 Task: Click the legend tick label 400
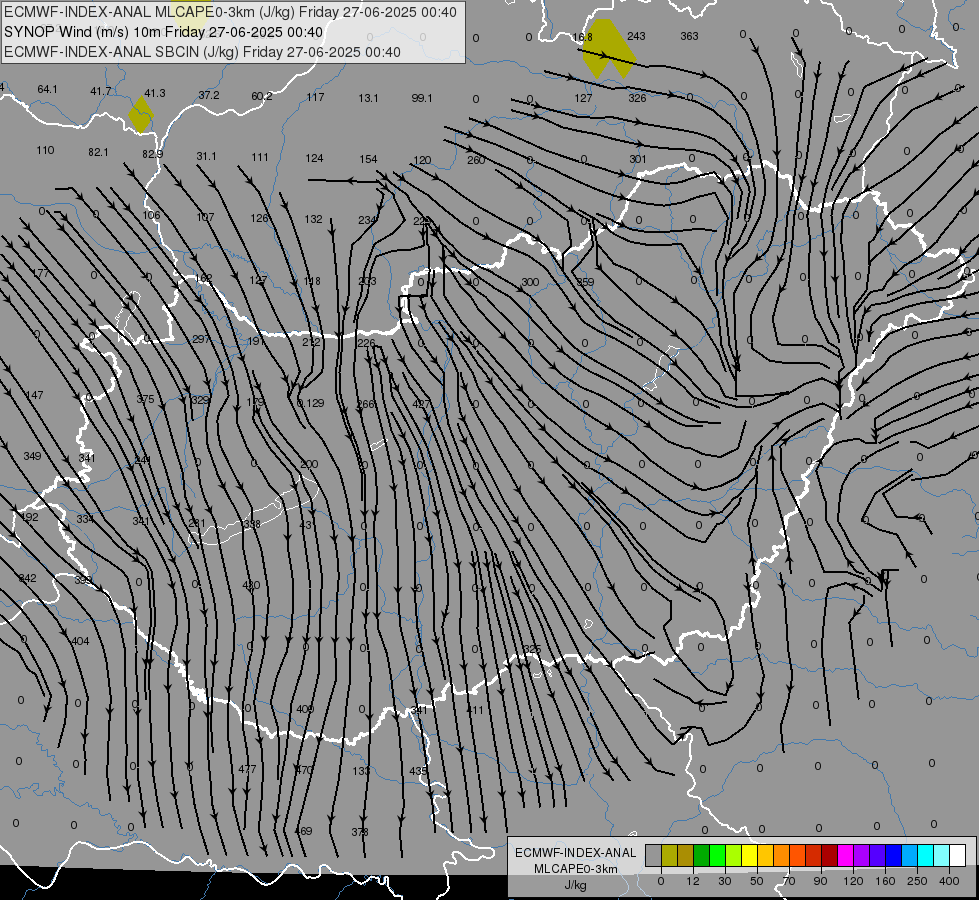pos(949,881)
